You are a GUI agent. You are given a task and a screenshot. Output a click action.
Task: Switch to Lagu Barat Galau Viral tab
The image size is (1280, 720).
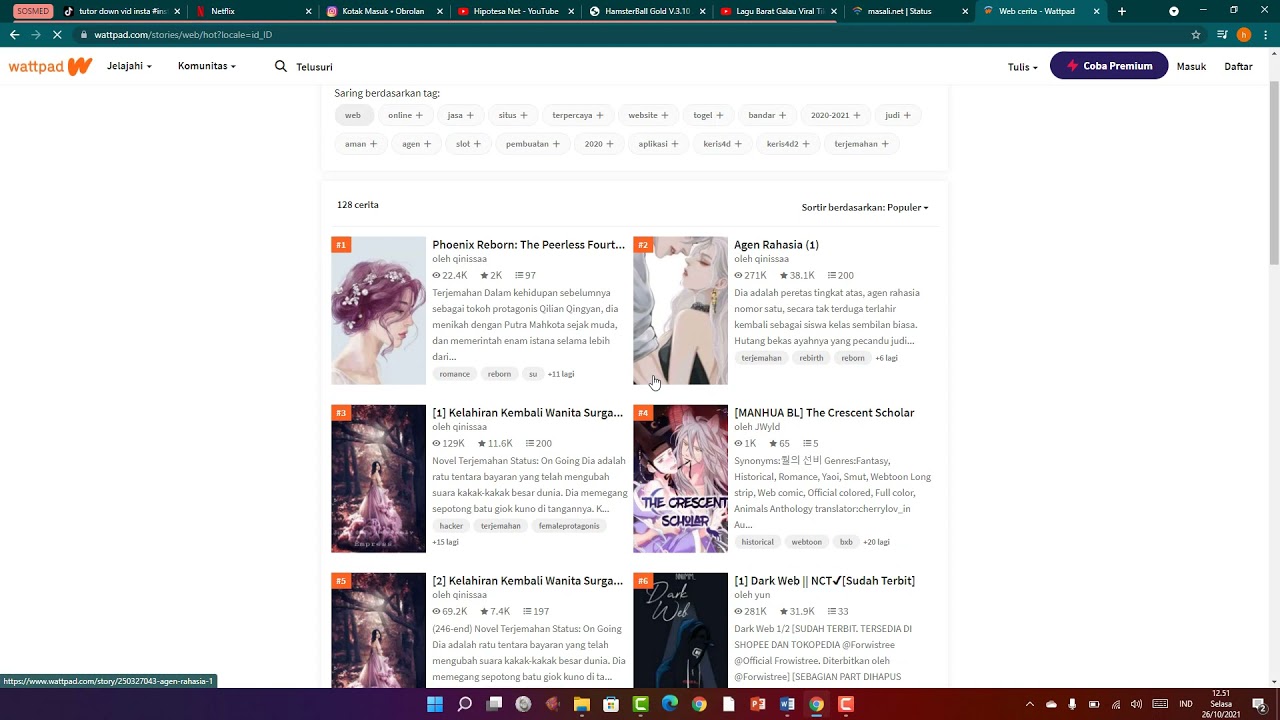(x=779, y=11)
